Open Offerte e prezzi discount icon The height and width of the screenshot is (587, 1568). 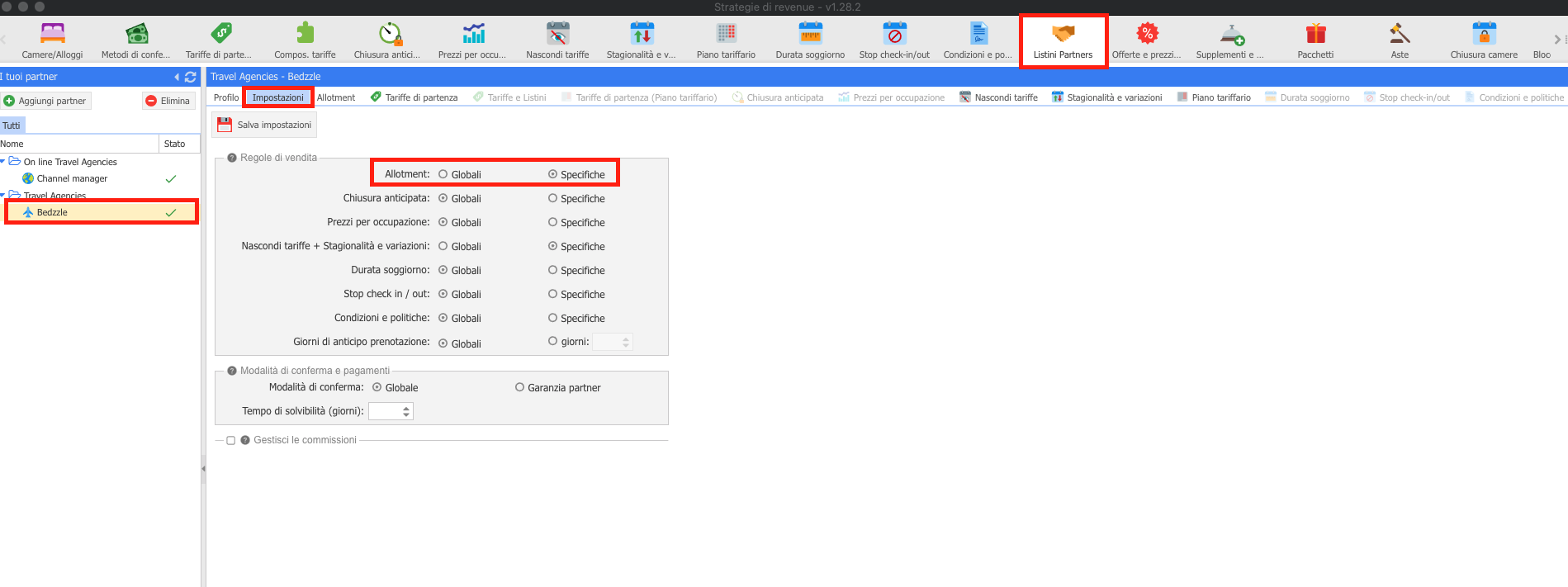point(1146,34)
